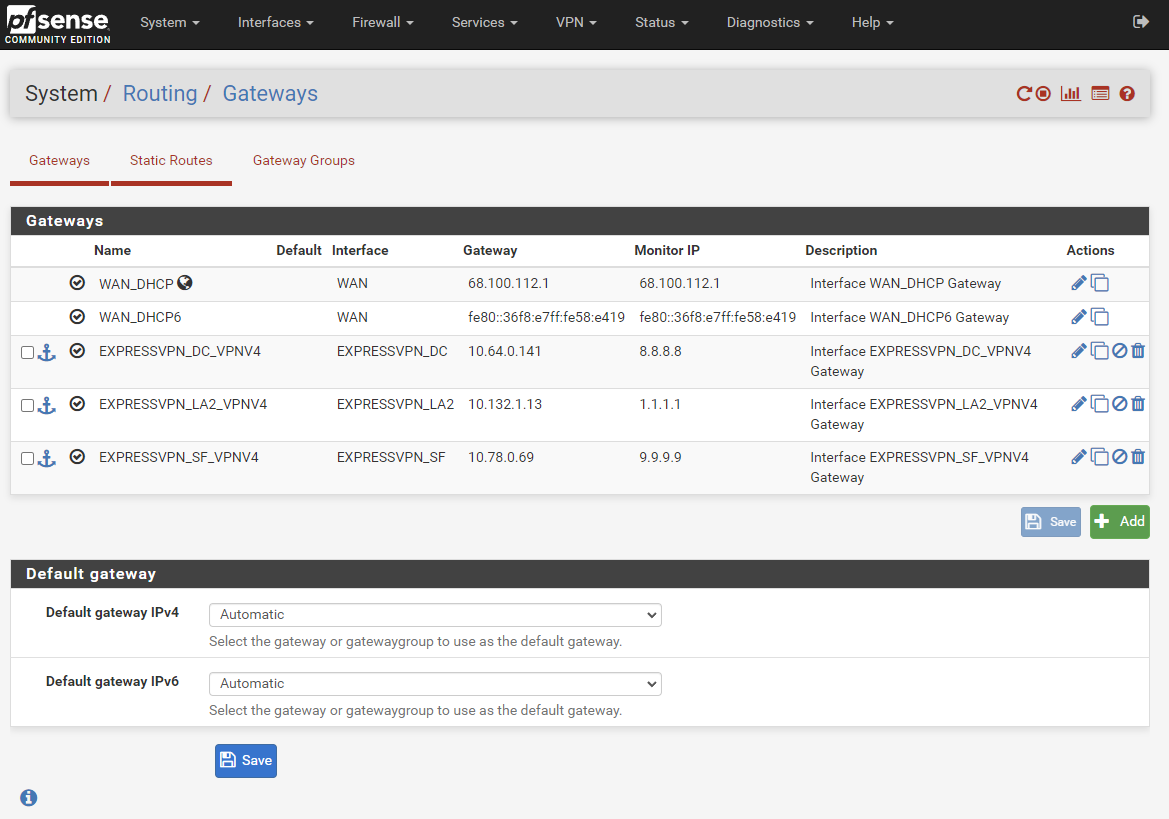This screenshot has height=819, width=1169.
Task: Click Save button beside Add
Action: [x=1050, y=522]
